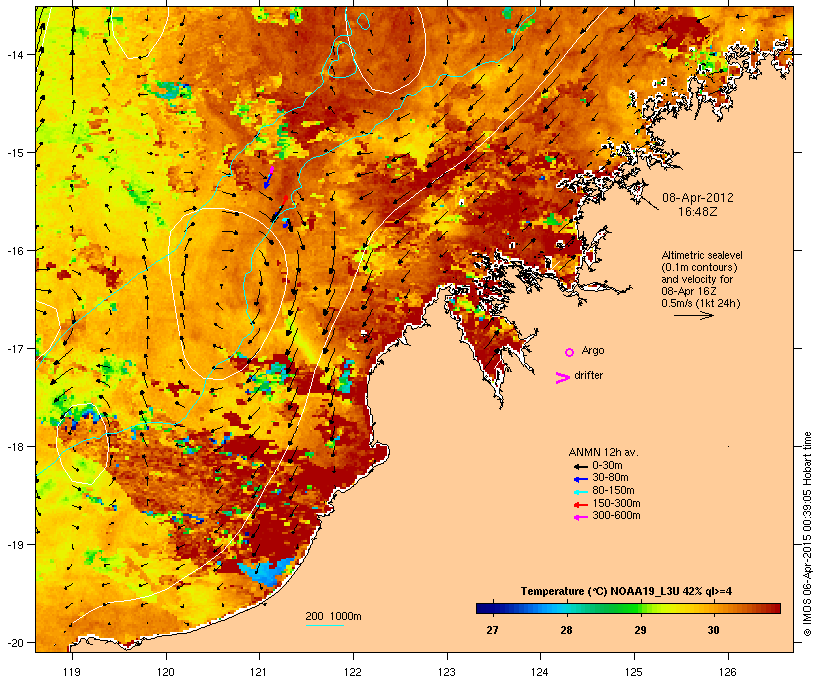820x680 pixels.
Task: Click the cyan 200 1000m isobath legend line
Action: click(x=325, y=625)
